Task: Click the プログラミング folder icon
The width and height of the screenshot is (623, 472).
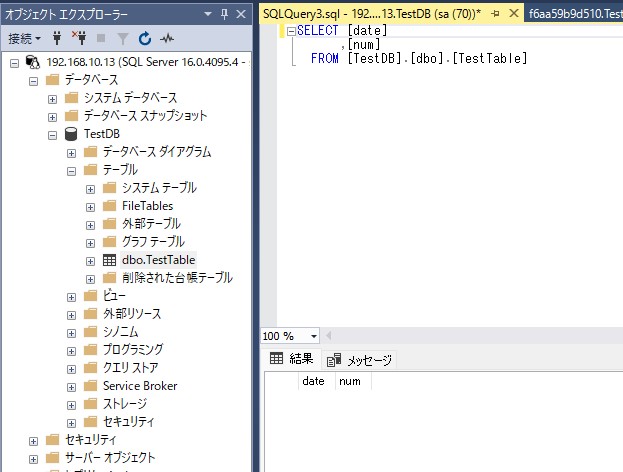Action: coord(91,349)
